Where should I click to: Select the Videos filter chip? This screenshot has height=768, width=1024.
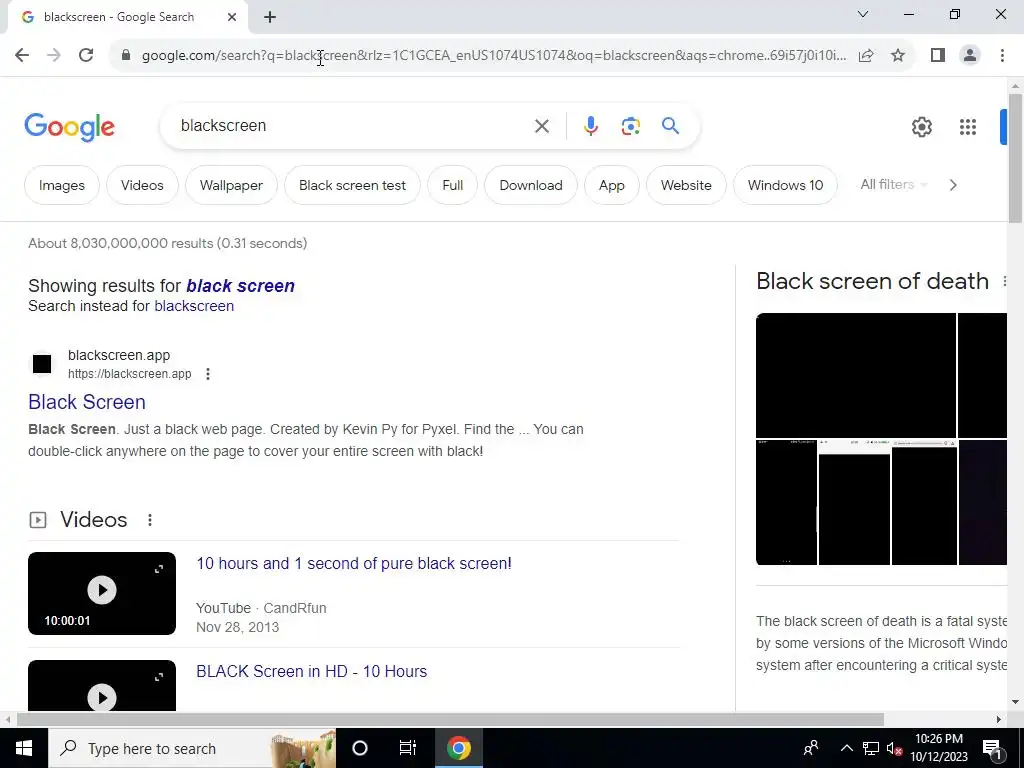pos(142,185)
